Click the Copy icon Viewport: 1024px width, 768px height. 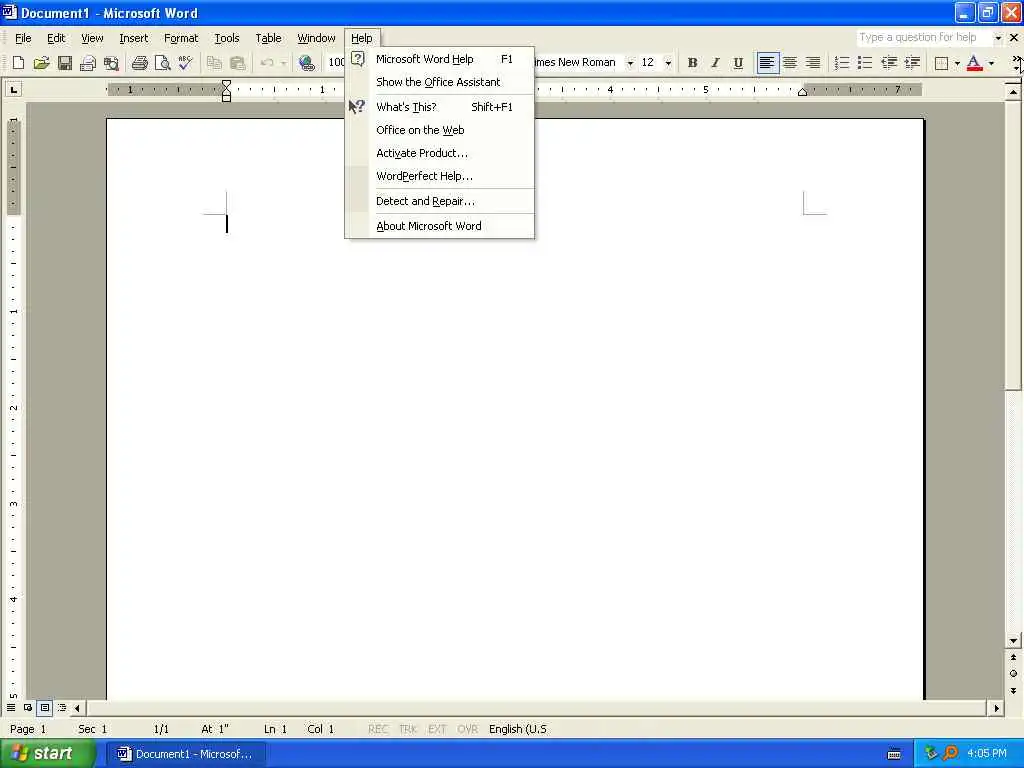(214, 63)
